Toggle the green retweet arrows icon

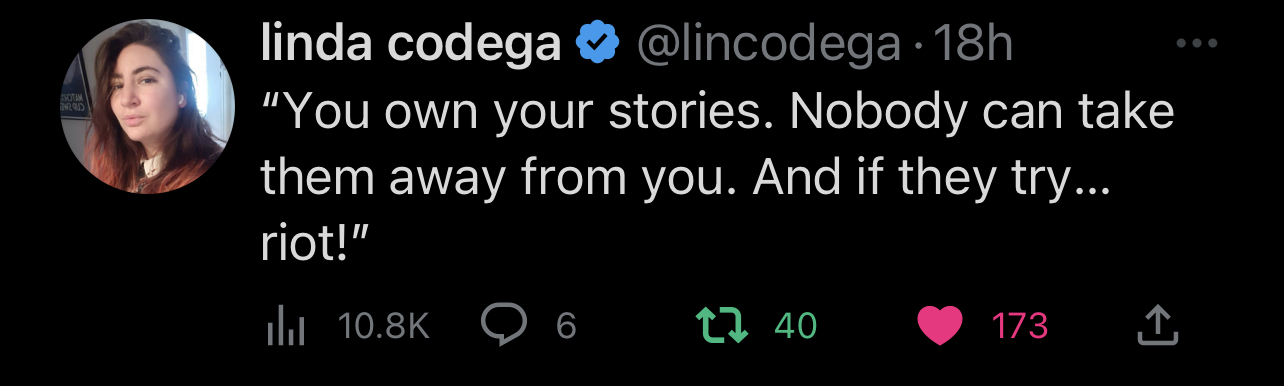722,325
